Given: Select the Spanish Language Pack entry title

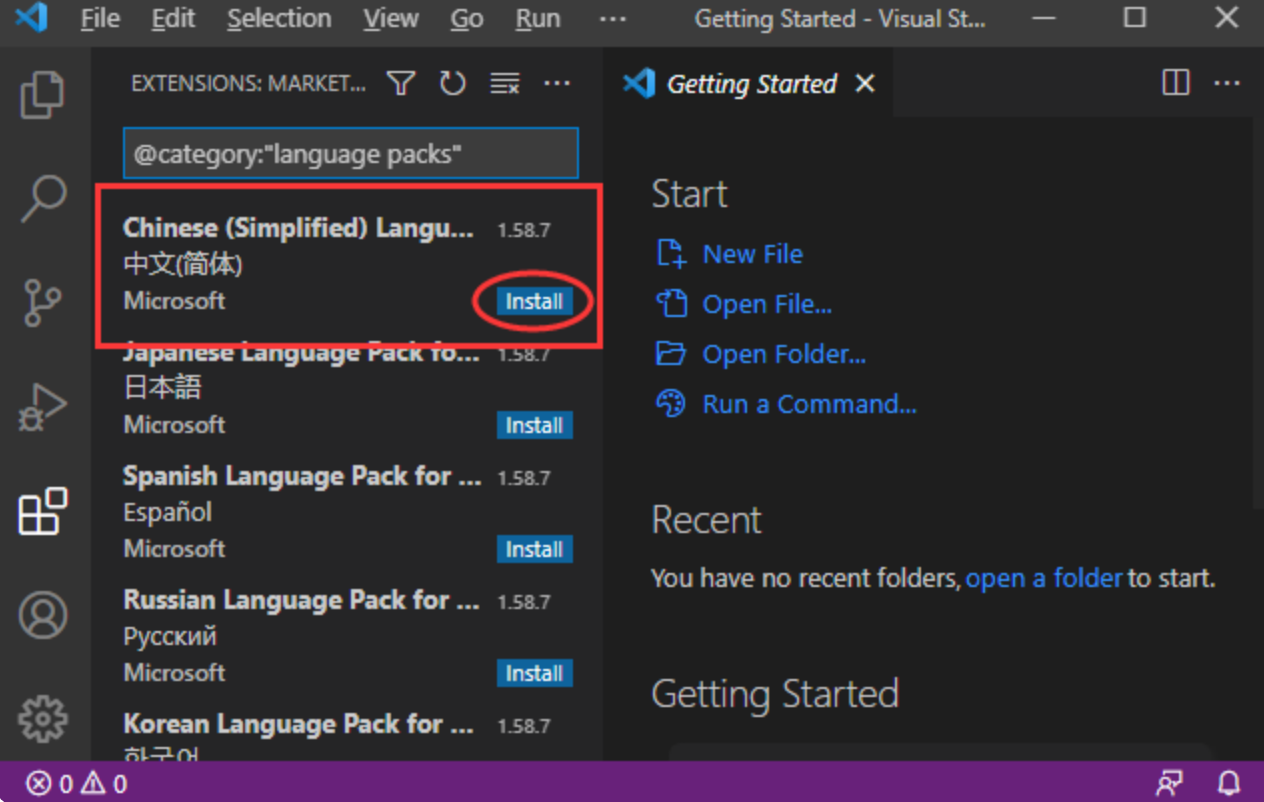Looking at the screenshot, I should 302,476.
